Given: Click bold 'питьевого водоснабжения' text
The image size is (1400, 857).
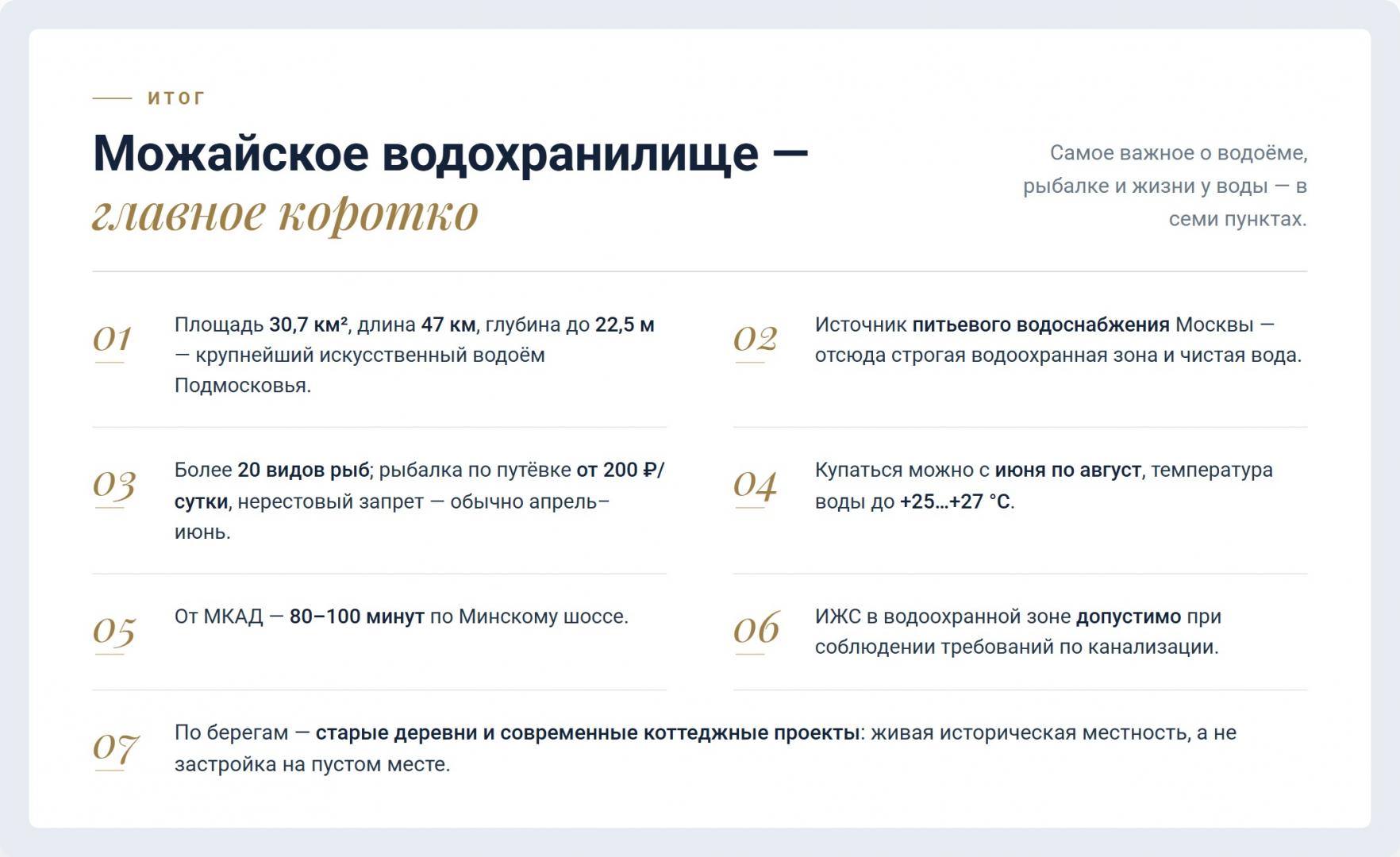Looking at the screenshot, I should 1040,325.
